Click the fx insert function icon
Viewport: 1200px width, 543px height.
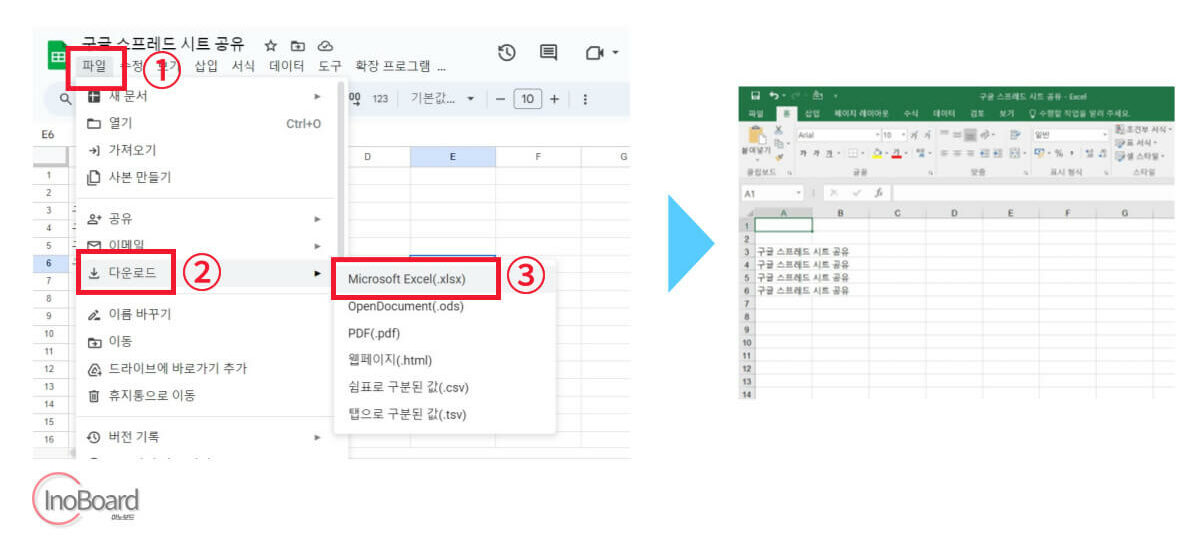click(879, 193)
